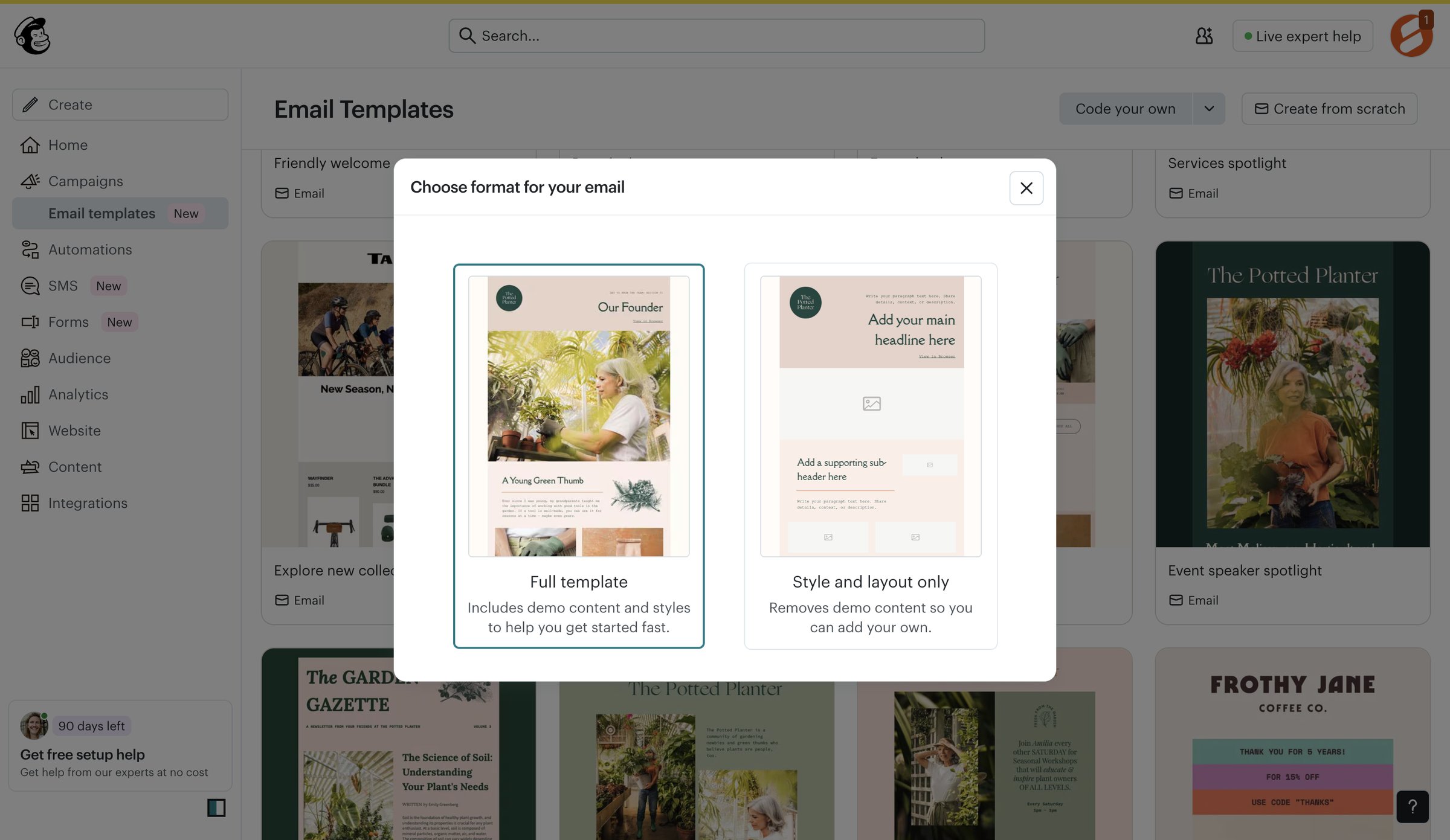Click the Automations workflow icon
This screenshot has height=840, width=1450.
[x=30, y=249]
